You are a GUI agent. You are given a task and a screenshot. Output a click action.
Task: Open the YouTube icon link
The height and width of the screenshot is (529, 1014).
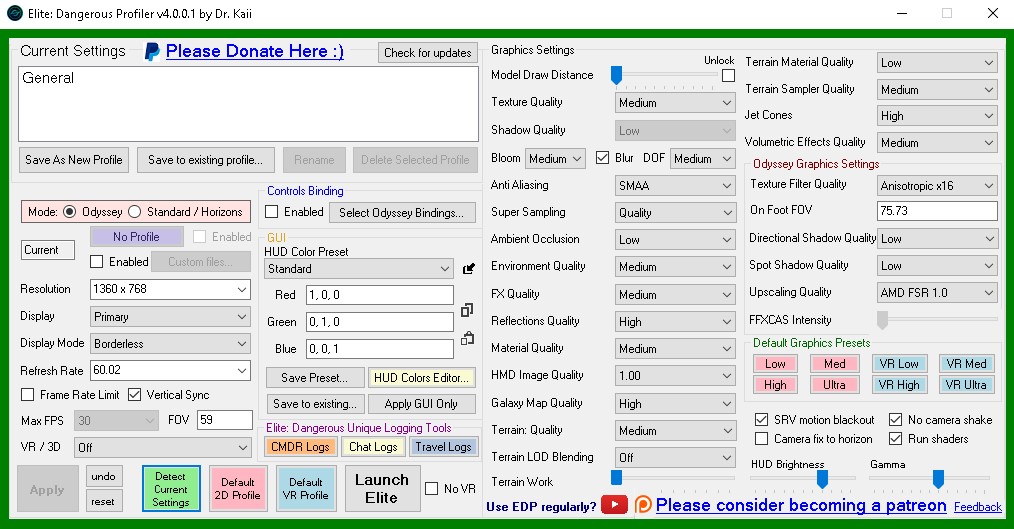click(x=614, y=505)
